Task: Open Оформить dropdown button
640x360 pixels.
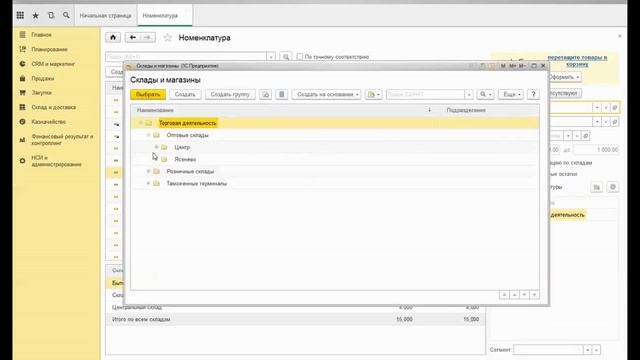Action: (x=564, y=77)
